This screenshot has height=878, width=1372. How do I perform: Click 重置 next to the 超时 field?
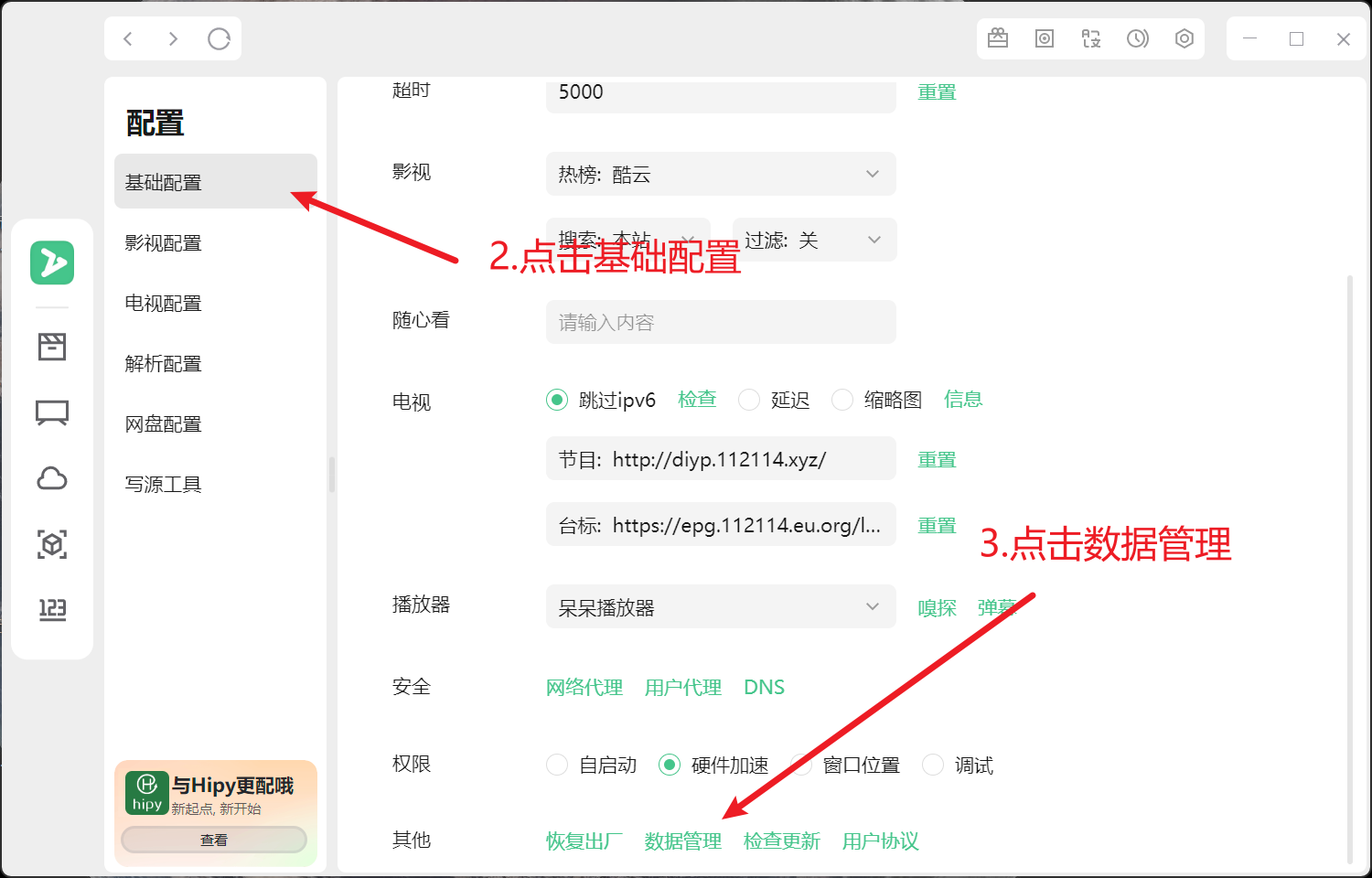click(937, 91)
